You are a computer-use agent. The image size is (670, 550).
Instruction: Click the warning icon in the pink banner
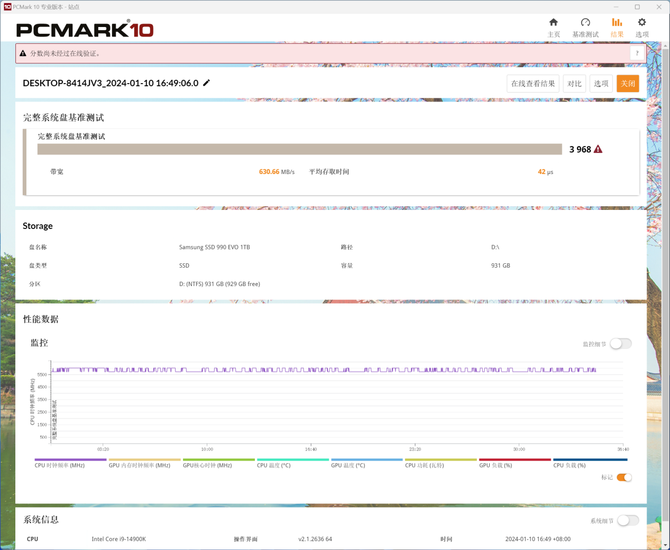(x=23, y=53)
